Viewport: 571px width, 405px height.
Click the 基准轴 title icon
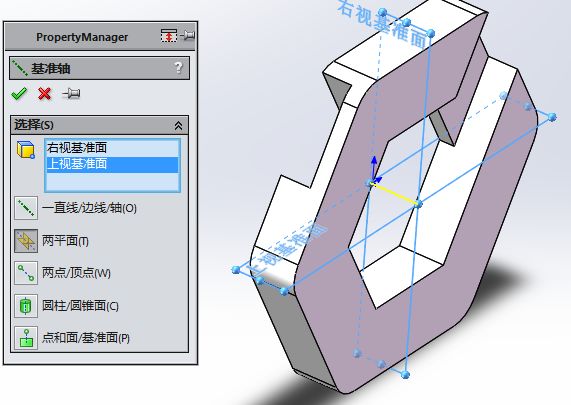20,68
